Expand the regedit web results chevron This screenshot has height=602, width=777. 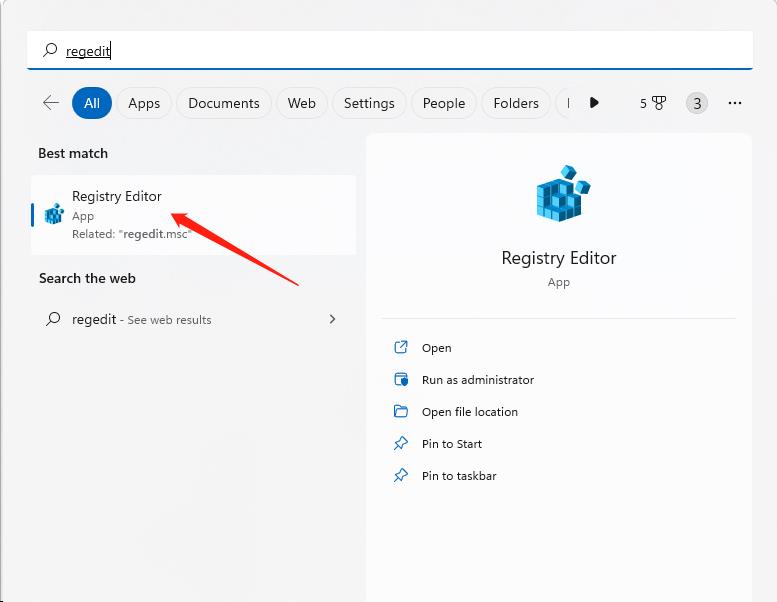click(x=332, y=320)
